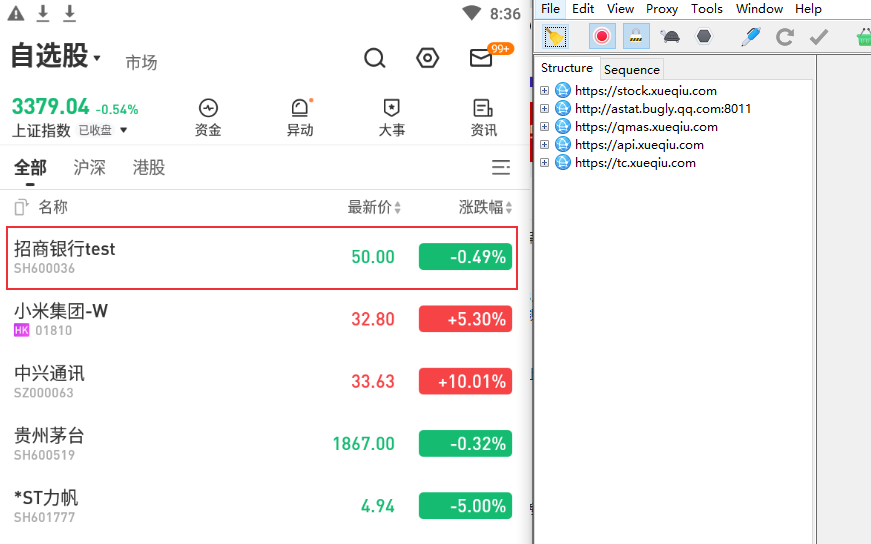Click the -5.00% button for *ST力帆
The width and height of the screenshot is (871, 544).
[x=465, y=506]
